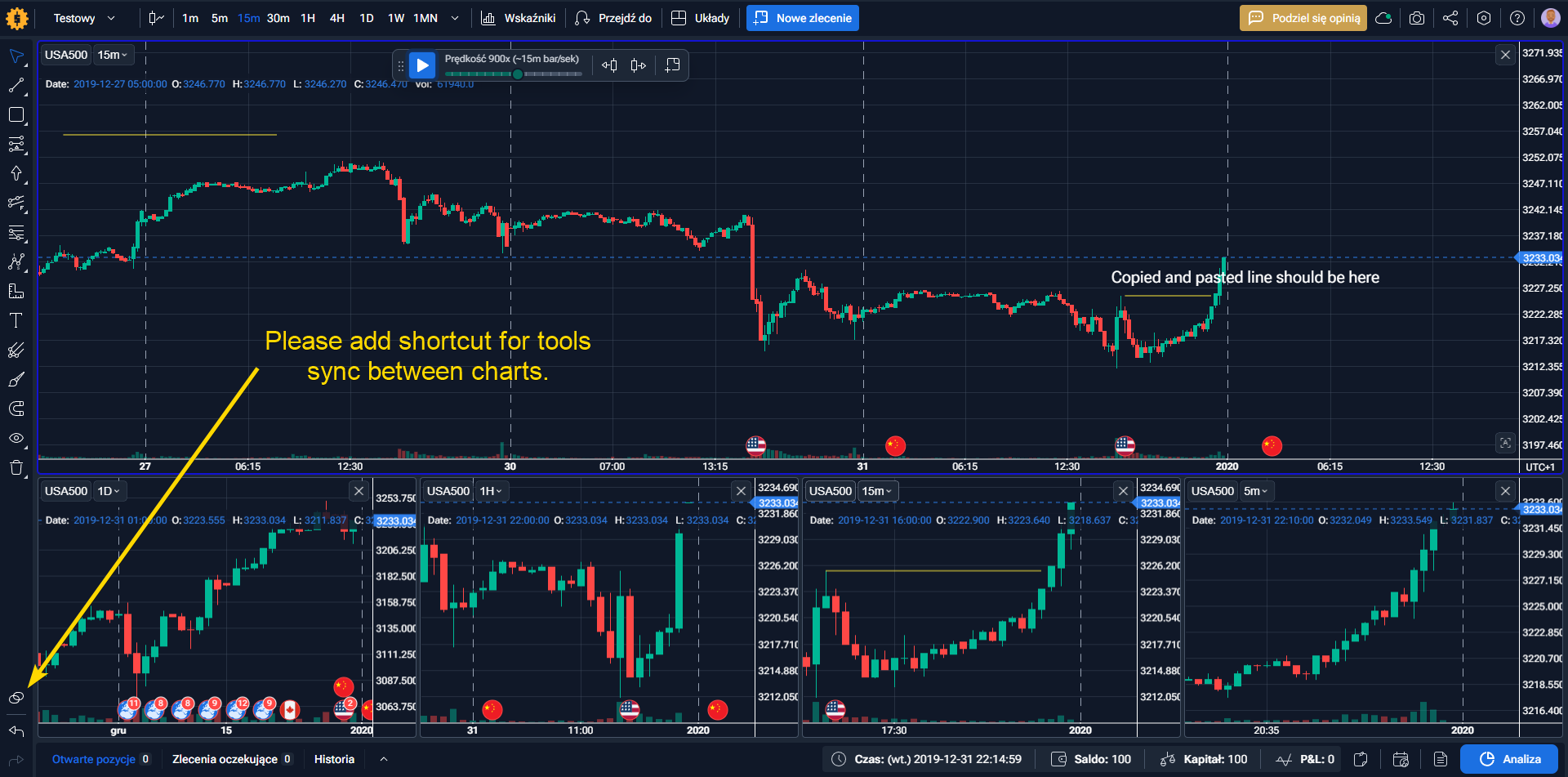This screenshot has width=1568, height=777.
Task: Select the text annotation tool
Action: point(16,320)
